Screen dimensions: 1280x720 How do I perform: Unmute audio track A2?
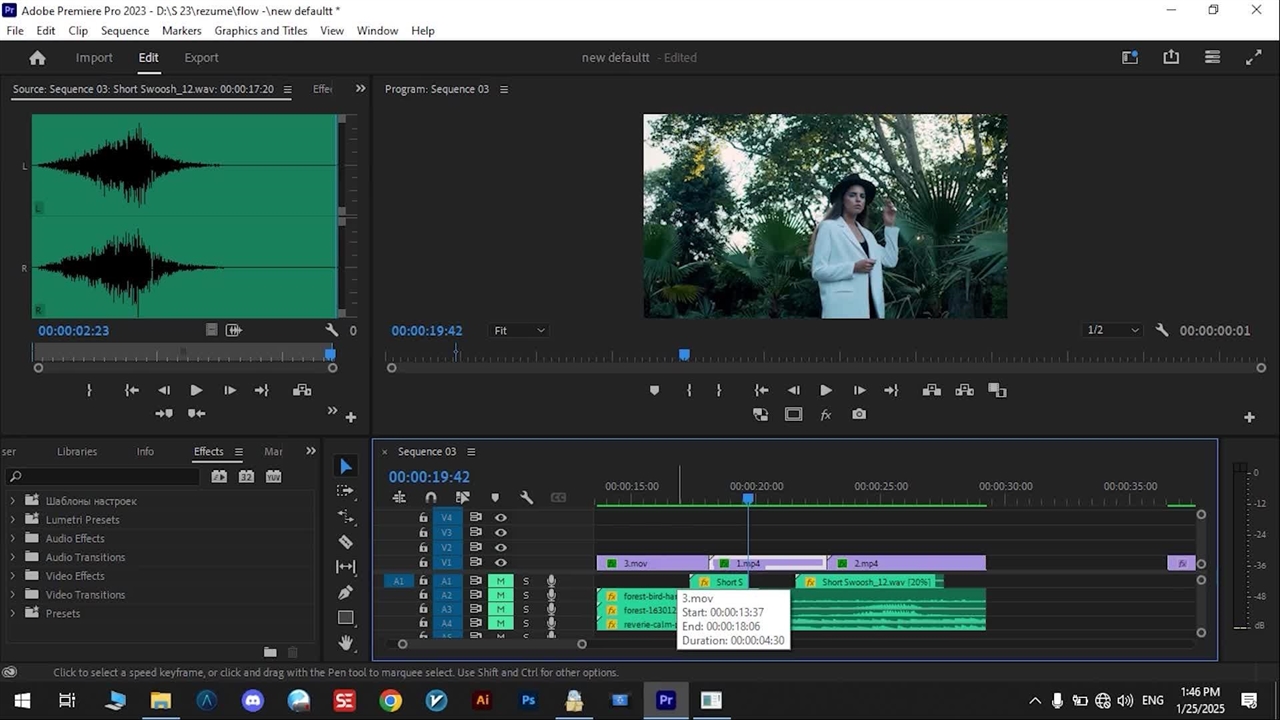pos(501,595)
